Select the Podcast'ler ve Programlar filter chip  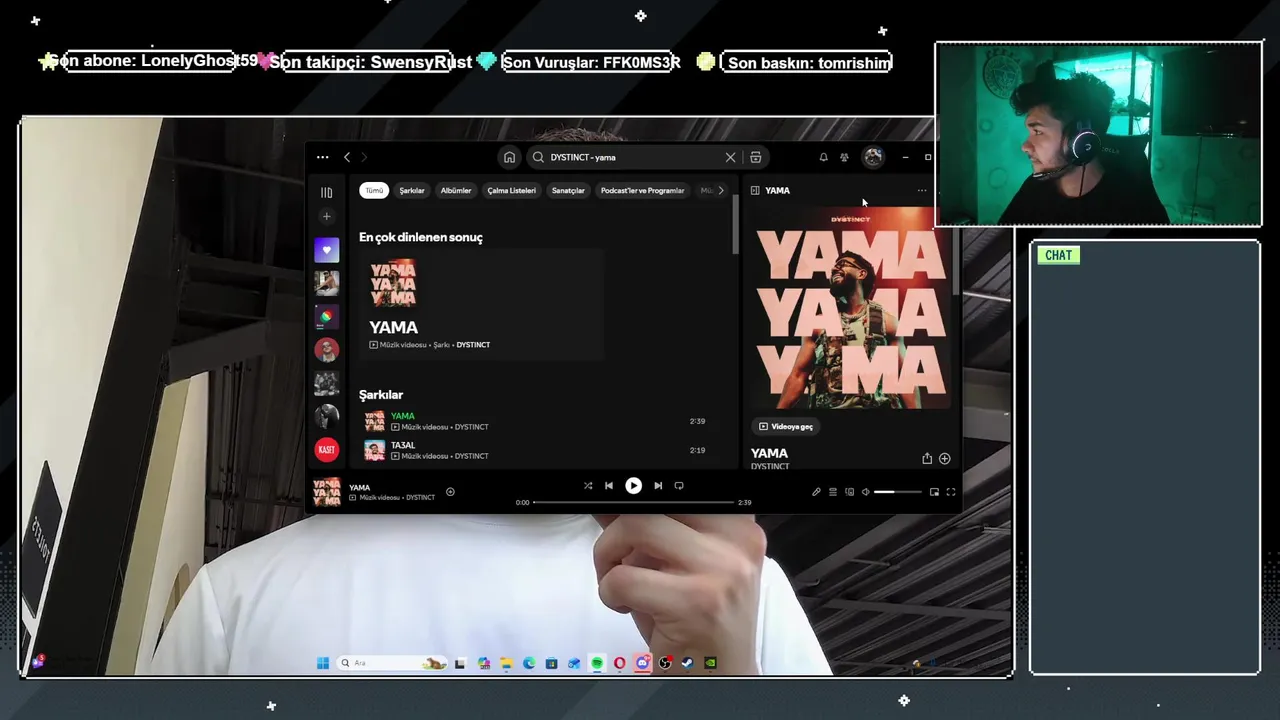(x=642, y=190)
